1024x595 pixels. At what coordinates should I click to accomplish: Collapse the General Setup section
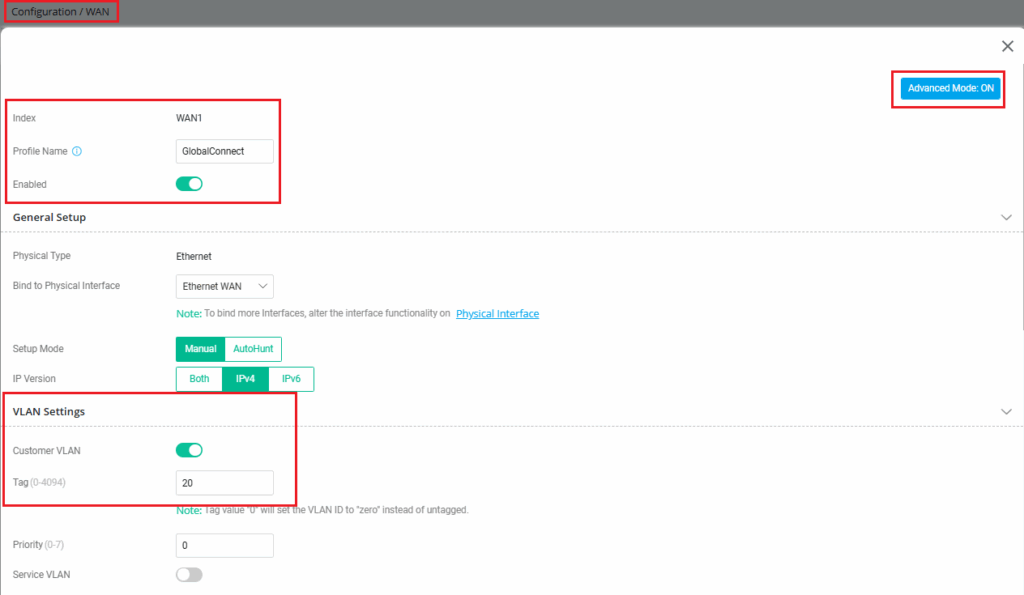pos(1006,217)
